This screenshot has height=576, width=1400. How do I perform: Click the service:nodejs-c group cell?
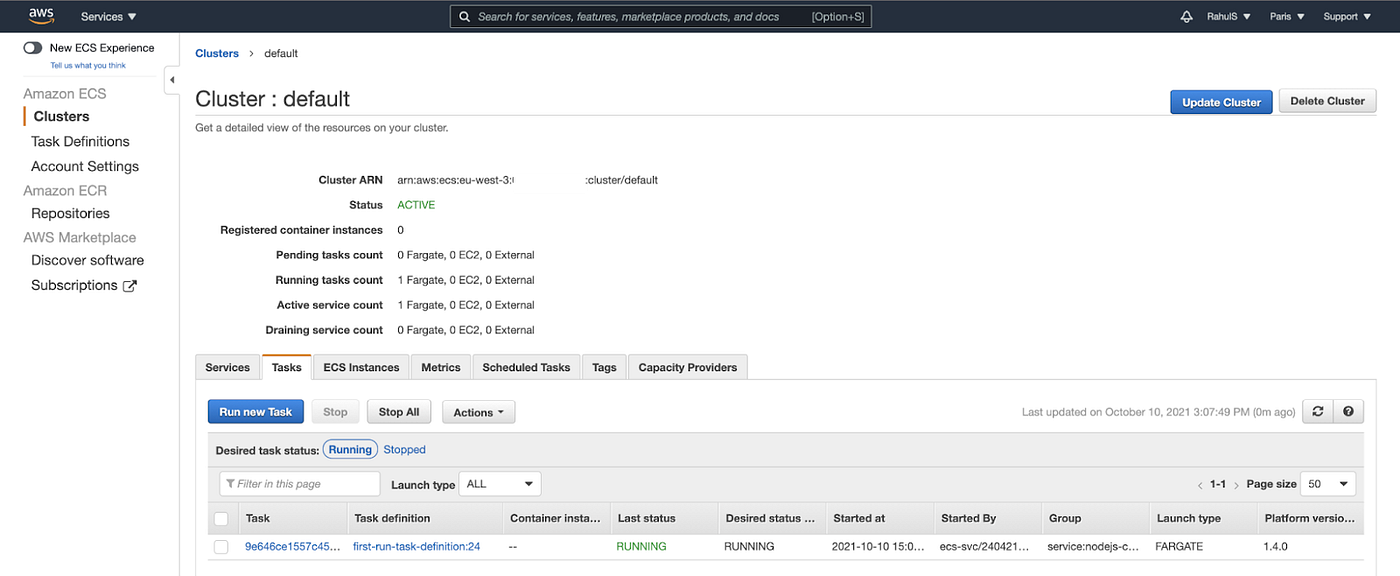tap(1094, 547)
